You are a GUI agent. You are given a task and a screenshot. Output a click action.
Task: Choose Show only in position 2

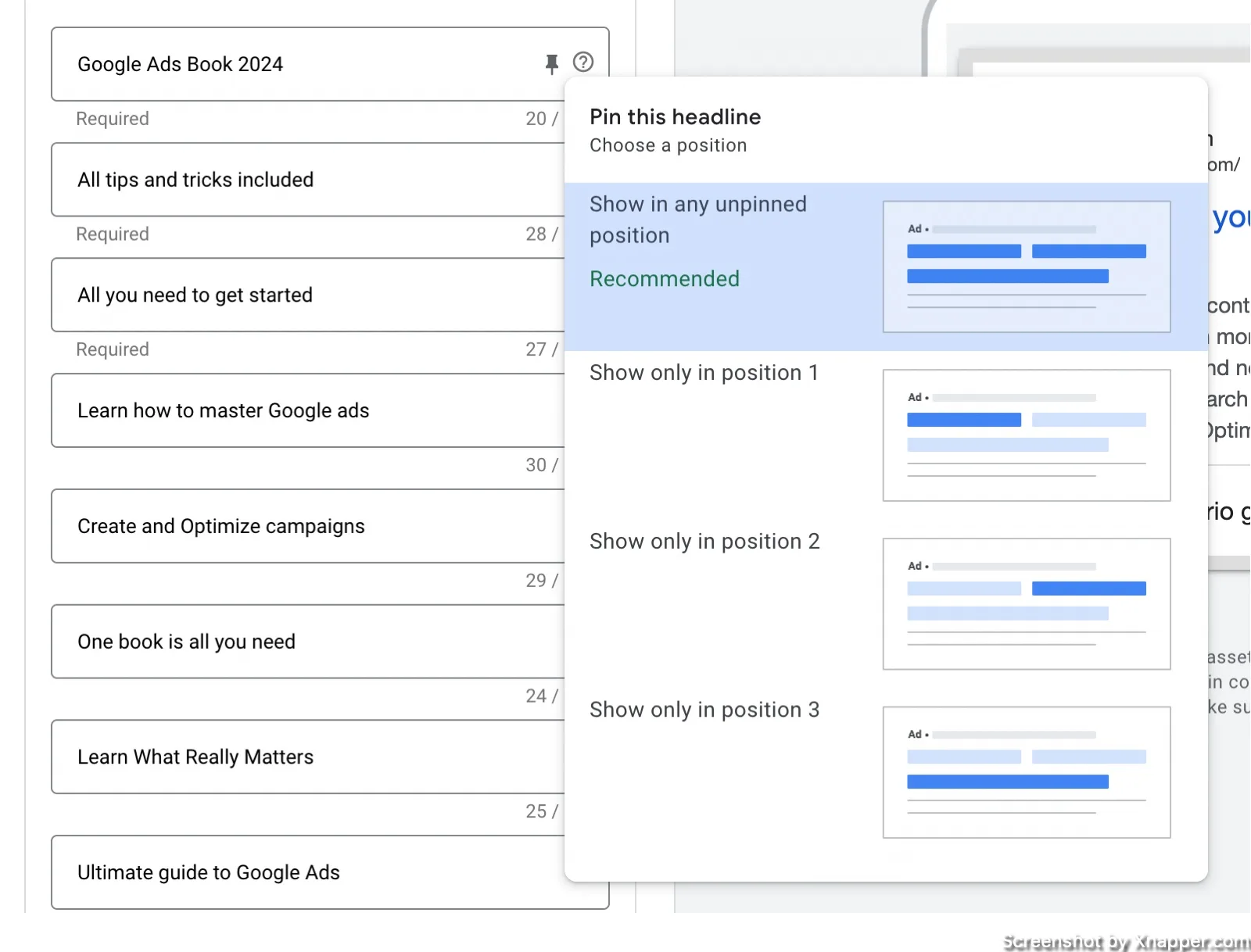pyautogui.click(x=886, y=604)
